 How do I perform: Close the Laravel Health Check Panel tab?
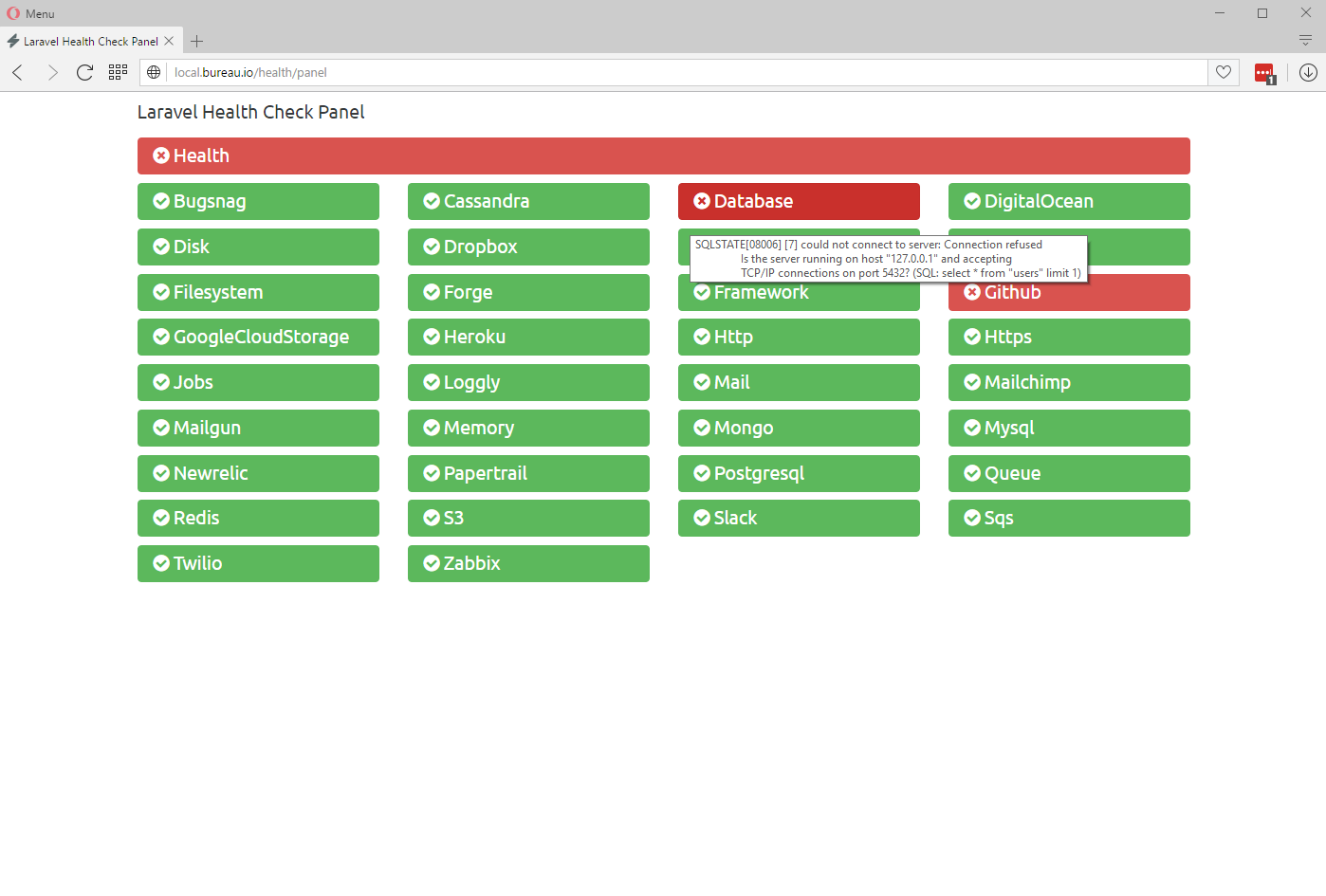pos(169,41)
